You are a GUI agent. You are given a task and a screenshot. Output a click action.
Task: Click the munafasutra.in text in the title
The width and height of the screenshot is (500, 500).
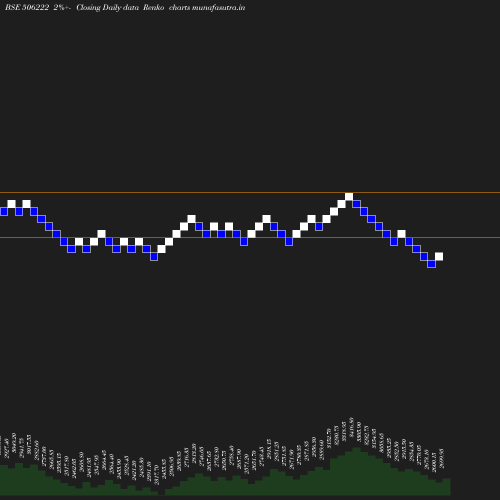[x=218, y=7]
